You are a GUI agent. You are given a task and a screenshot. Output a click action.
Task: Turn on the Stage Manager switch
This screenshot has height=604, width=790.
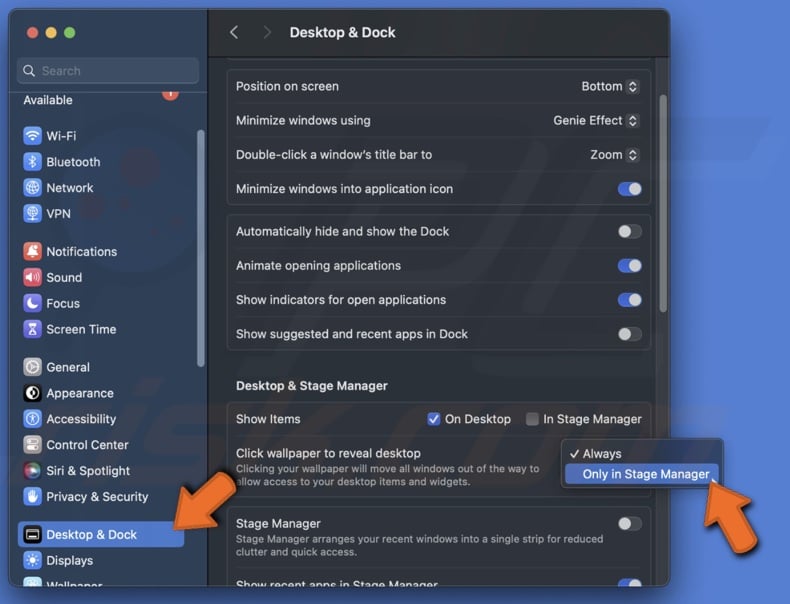[629, 524]
